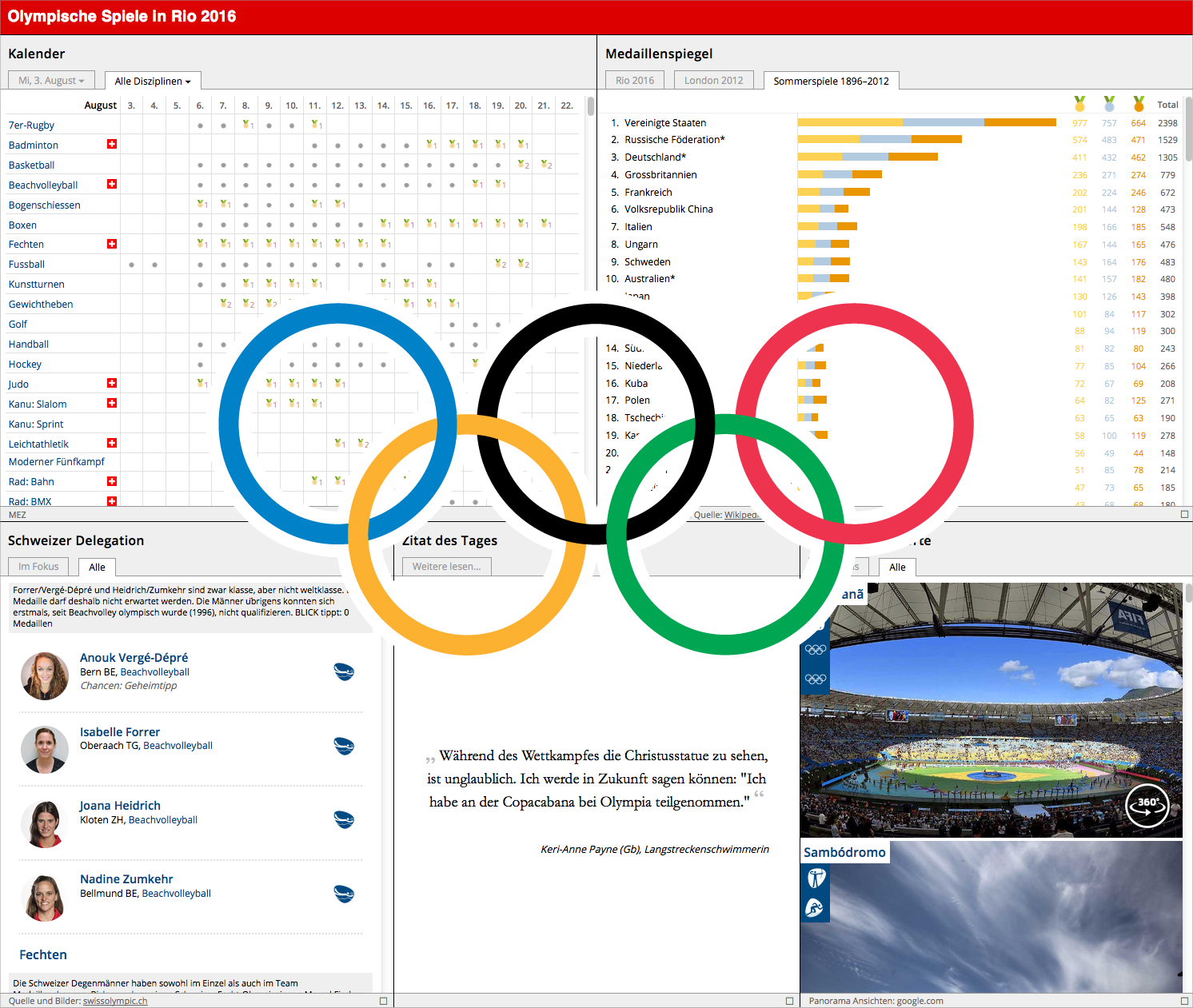Open the Gewichtheben discipline link
1193x1008 pixels.
coord(41,304)
